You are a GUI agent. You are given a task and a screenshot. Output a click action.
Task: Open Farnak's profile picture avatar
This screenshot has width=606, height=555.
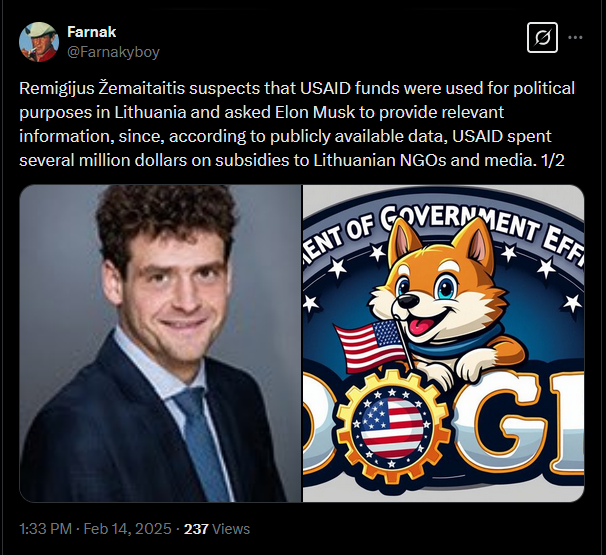(x=39, y=42)
